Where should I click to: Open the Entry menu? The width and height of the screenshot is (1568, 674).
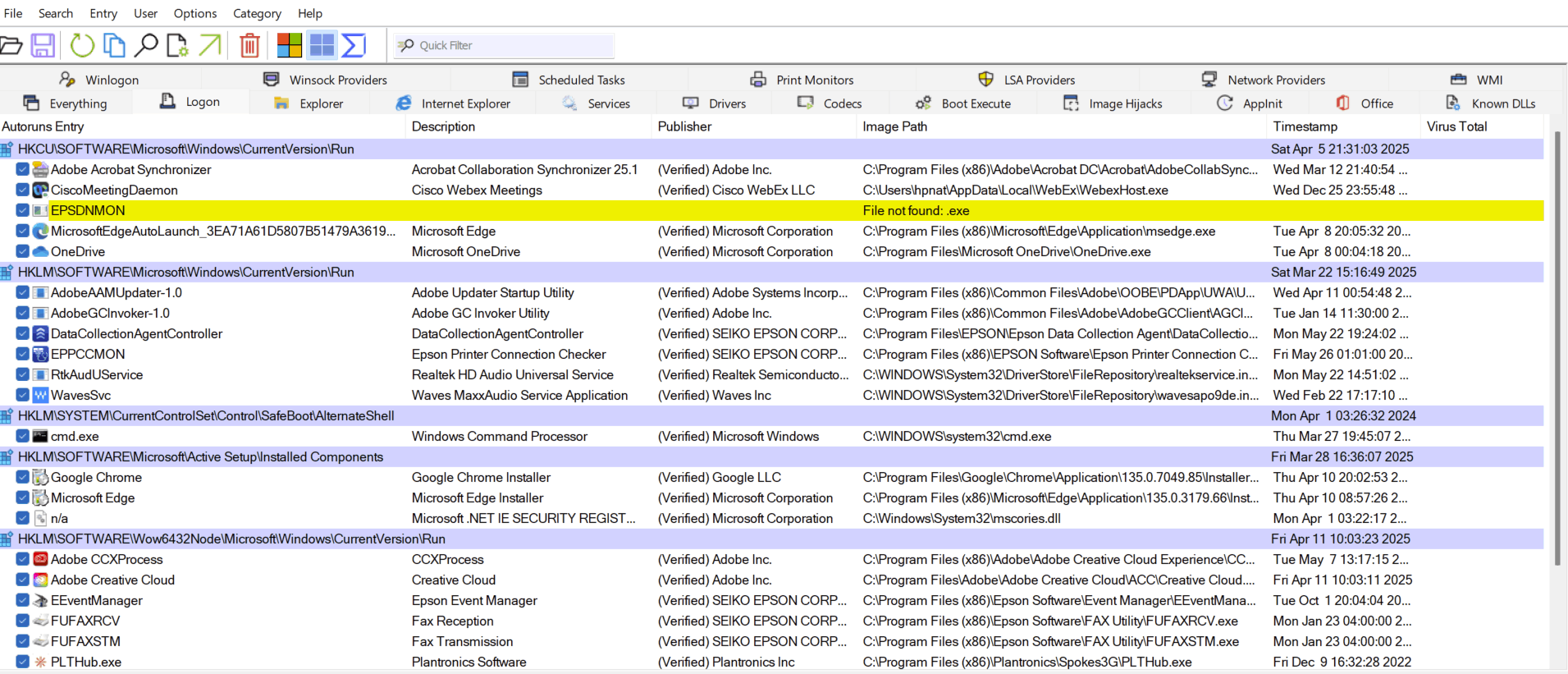click(103, 13)
